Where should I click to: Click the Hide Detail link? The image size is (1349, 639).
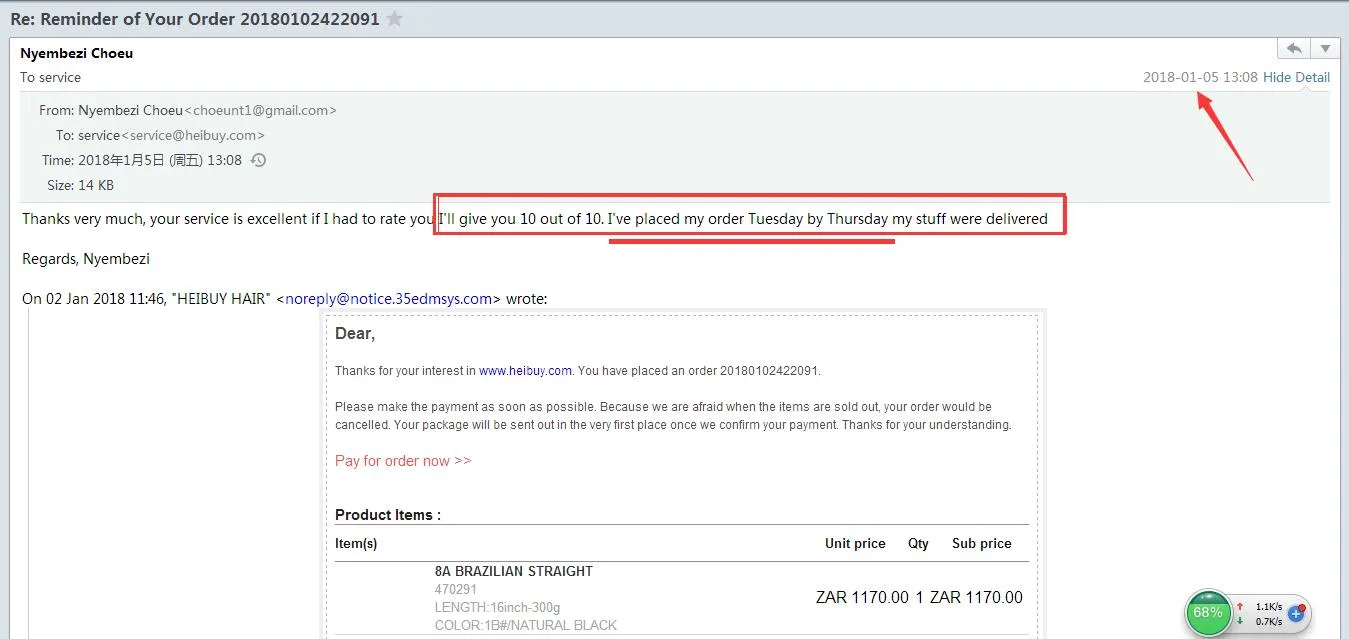pyautogui.click(x=1296, y=77)
